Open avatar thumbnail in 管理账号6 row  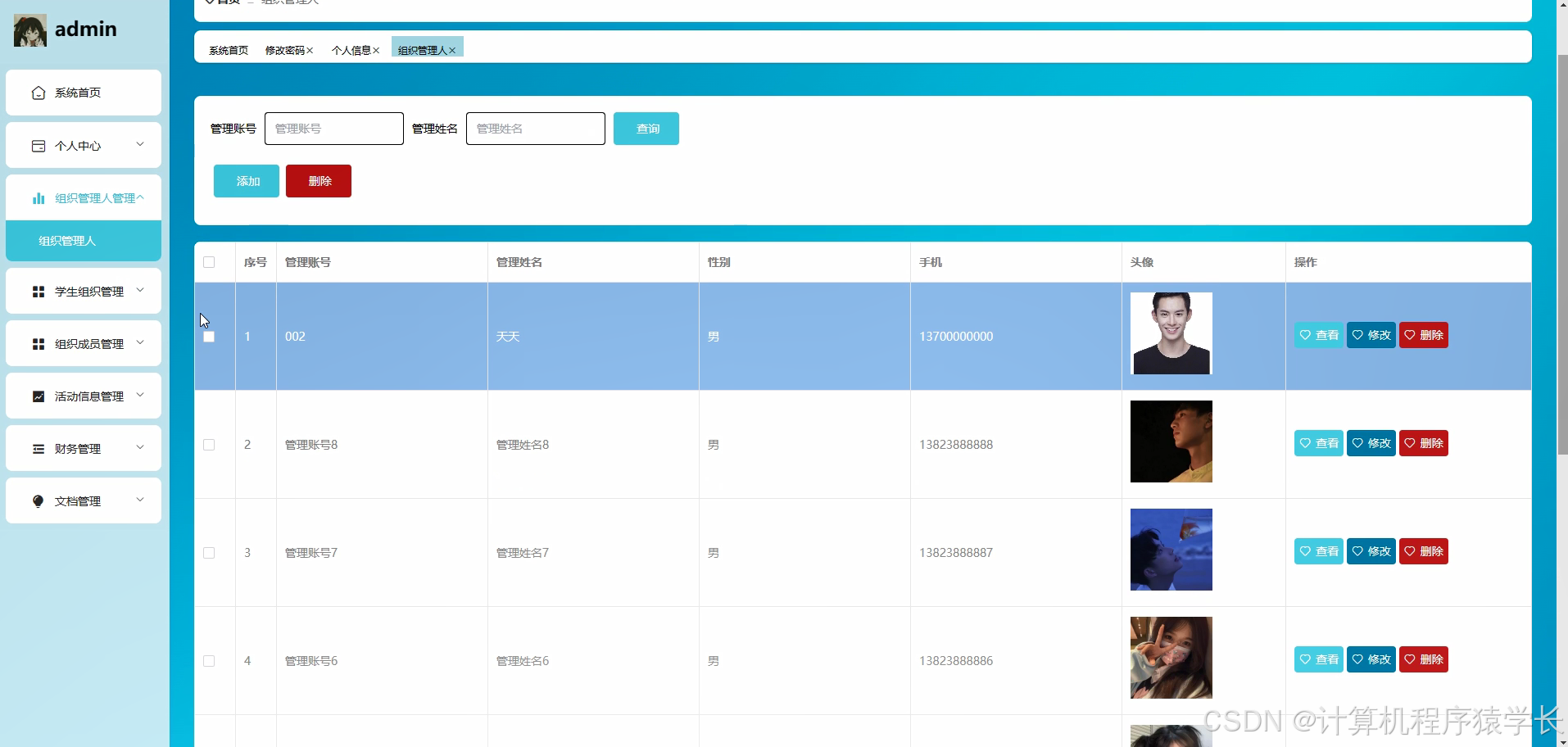pyautogui.click(x=1171, y=658)
